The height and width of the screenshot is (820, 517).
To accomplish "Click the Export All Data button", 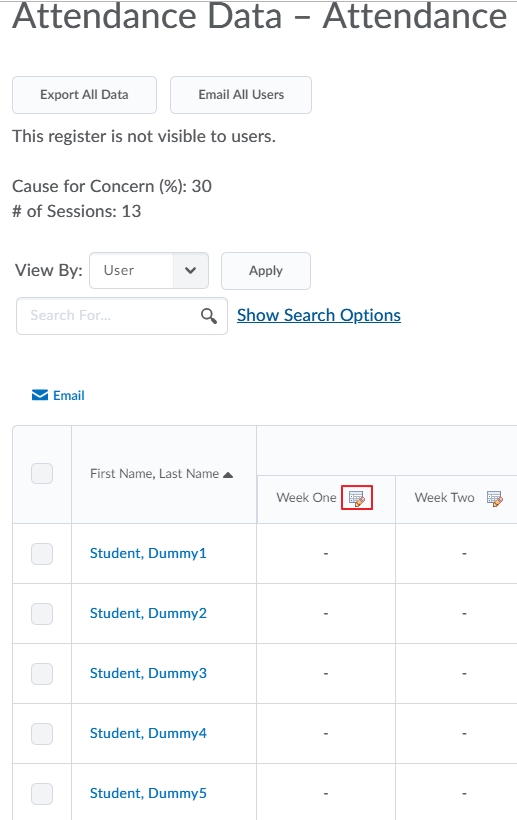I will pyautogui.click(x=84, y=95).
